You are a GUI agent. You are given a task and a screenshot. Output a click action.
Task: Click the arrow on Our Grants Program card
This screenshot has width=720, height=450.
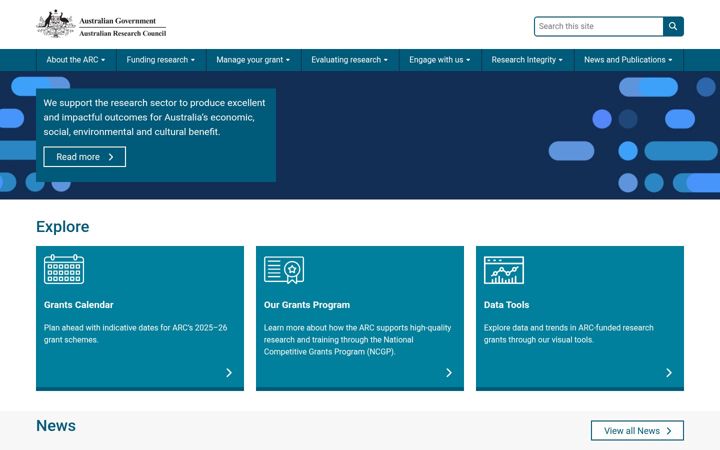[x=449, y=373]
